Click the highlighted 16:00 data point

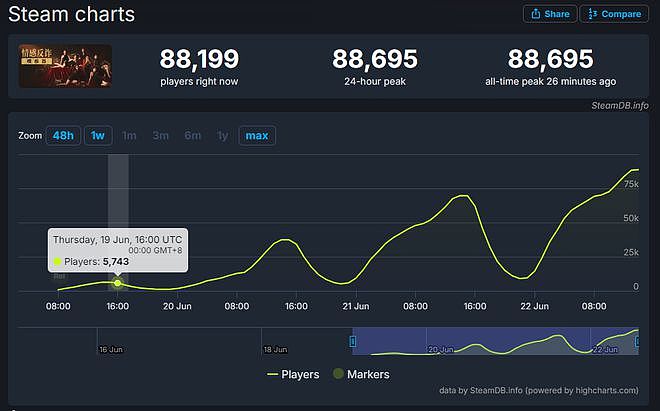[117, 283]
